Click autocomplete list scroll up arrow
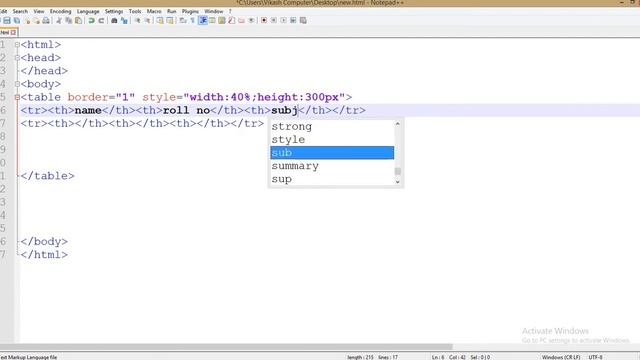 [398, 124]
